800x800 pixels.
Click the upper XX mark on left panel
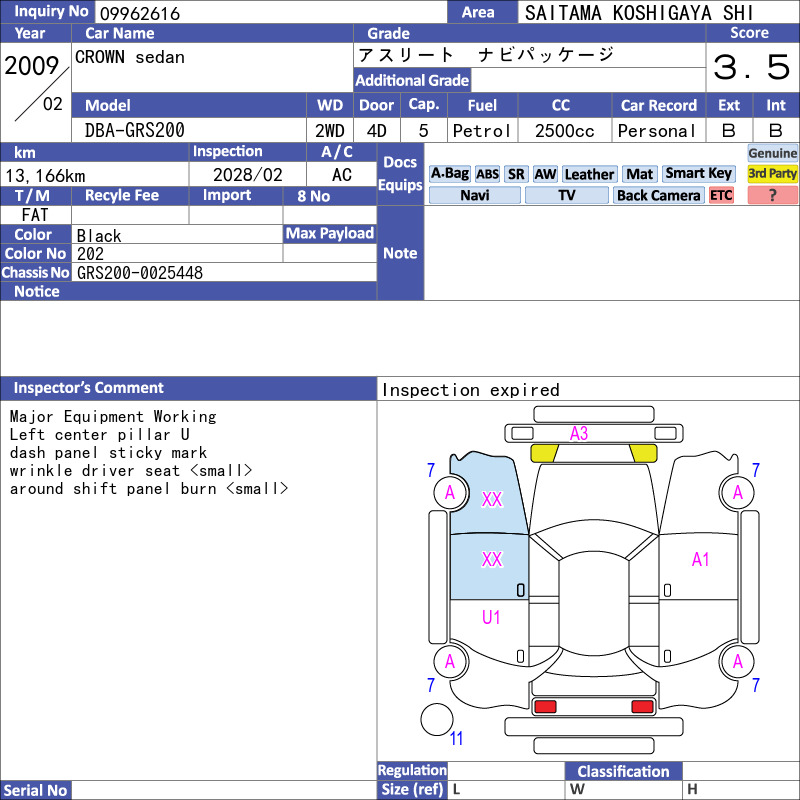point(492,499)
